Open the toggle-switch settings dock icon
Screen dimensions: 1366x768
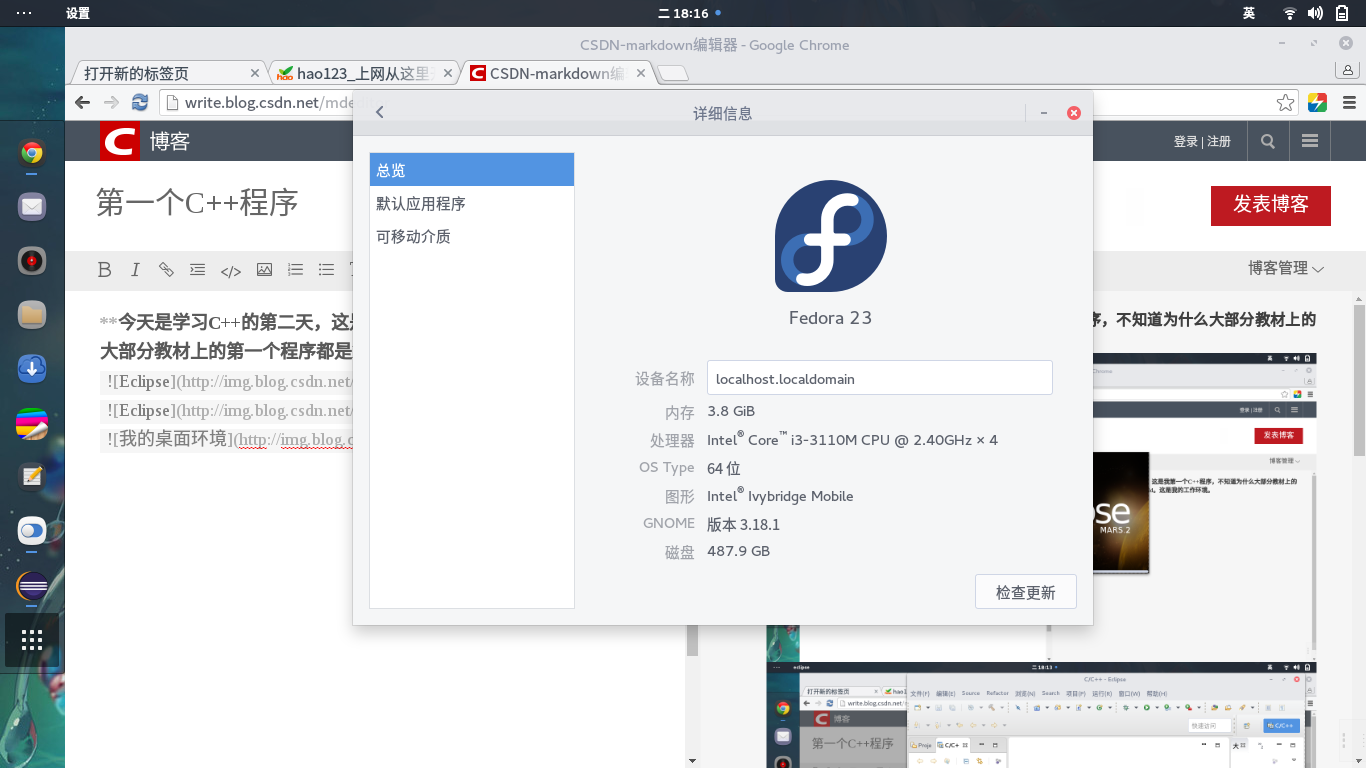tap(32, 531)
